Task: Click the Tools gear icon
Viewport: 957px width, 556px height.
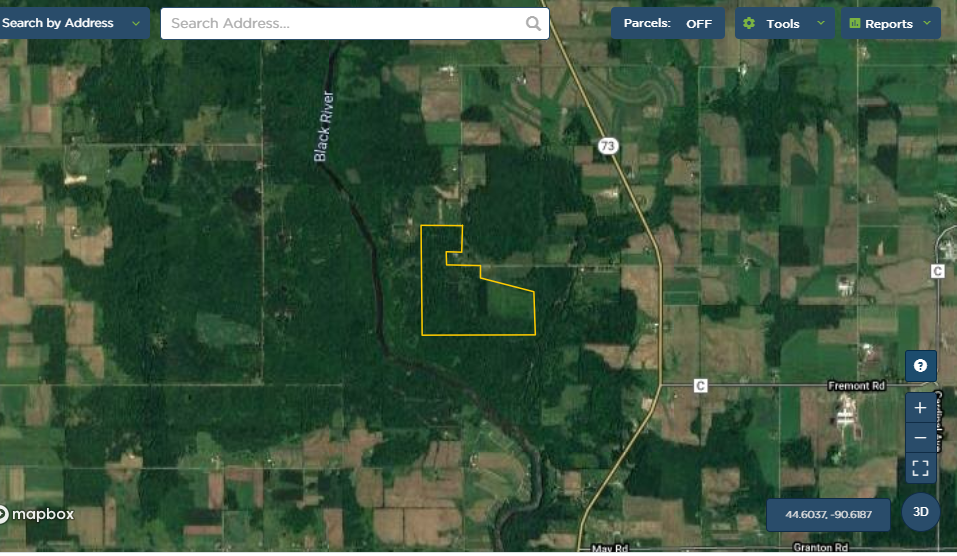Action: coord(749,23)
